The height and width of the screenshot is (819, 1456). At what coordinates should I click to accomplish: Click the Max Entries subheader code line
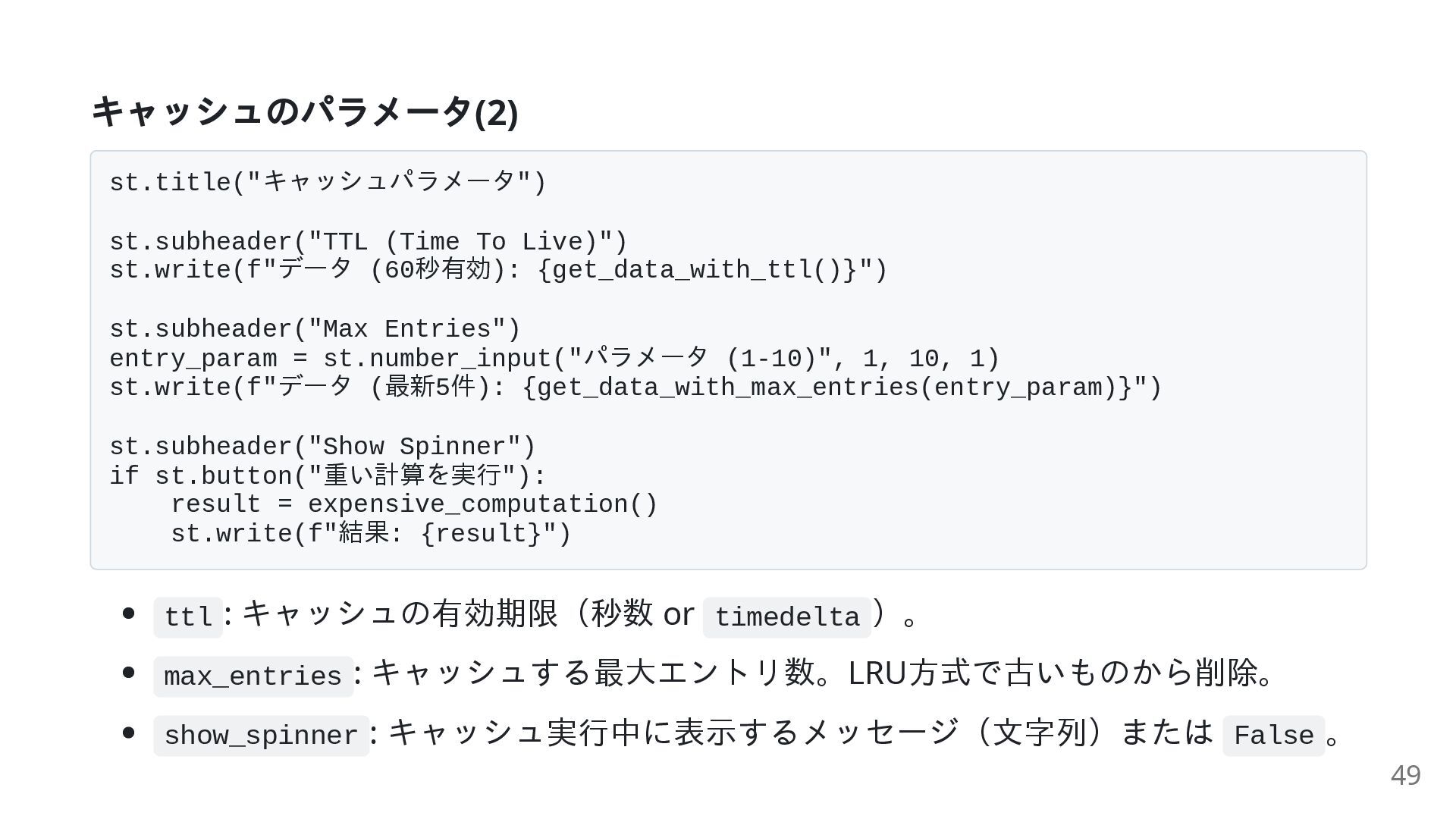click(315, 329)
